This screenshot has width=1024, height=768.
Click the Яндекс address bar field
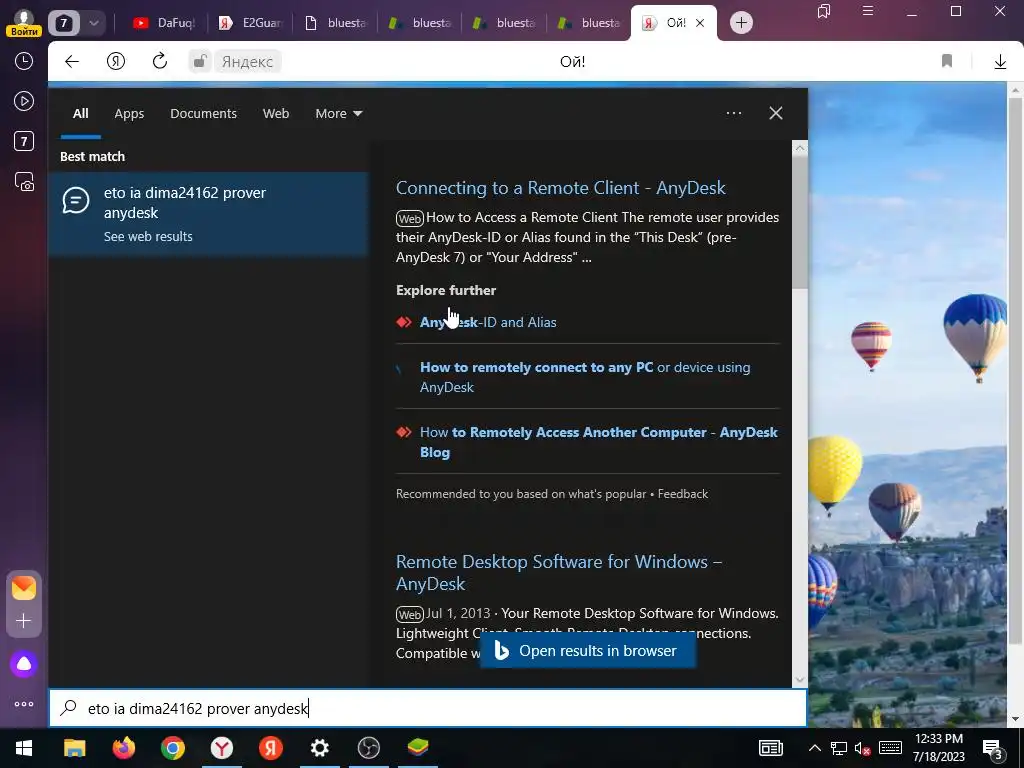point(248,61)
